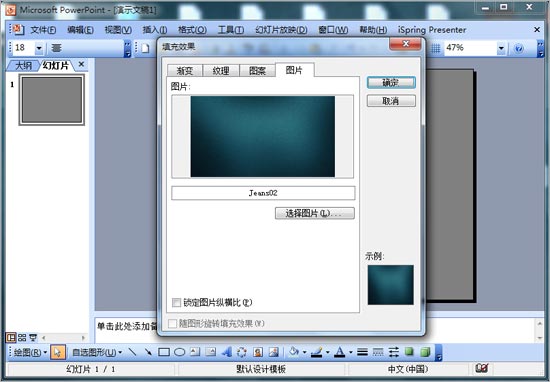550x382 pixels.
Task: Switch to Normal view icon
Action: click(11, 337)
